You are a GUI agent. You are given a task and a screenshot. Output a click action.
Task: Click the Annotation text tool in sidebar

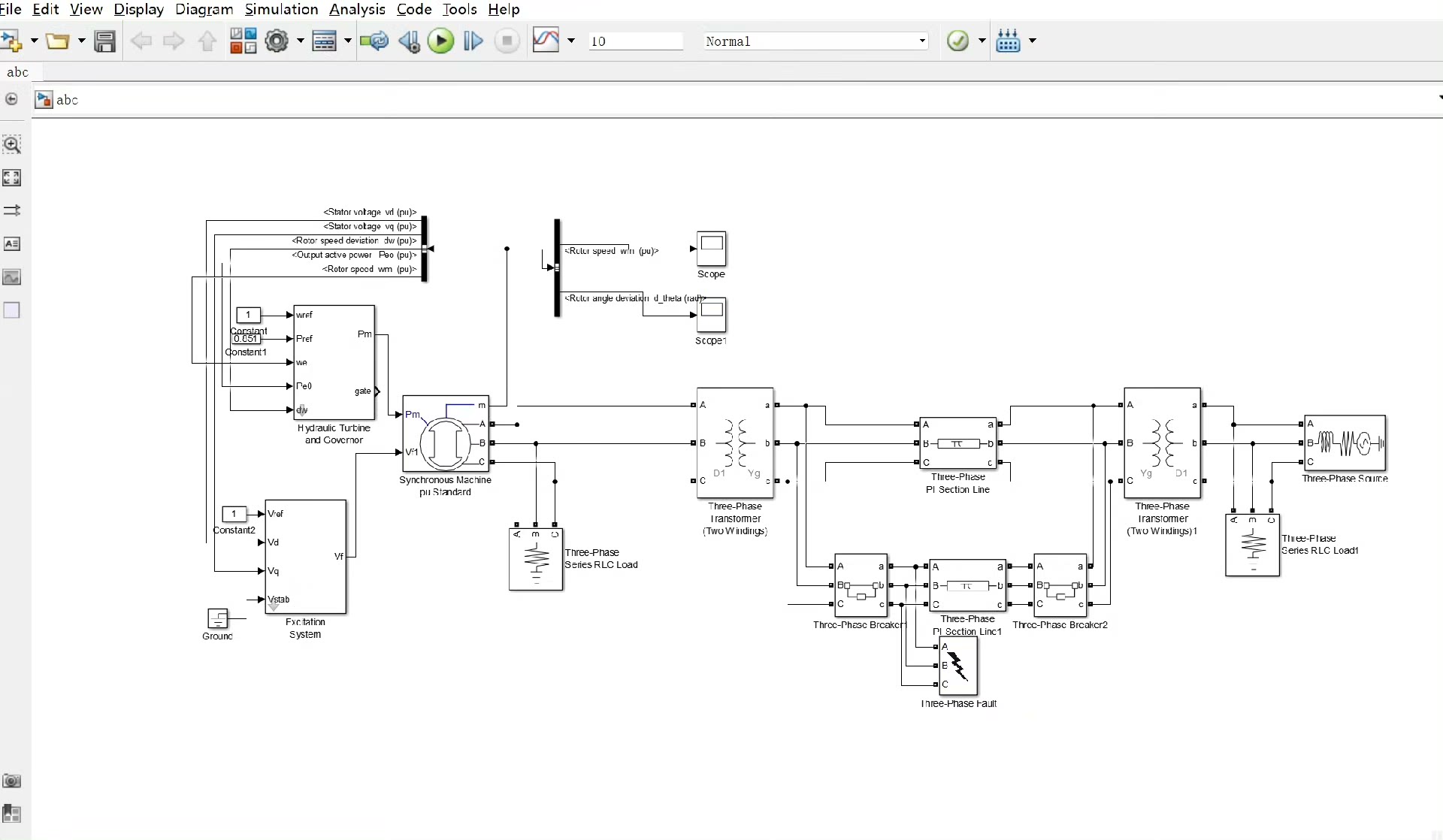(12, 243)
